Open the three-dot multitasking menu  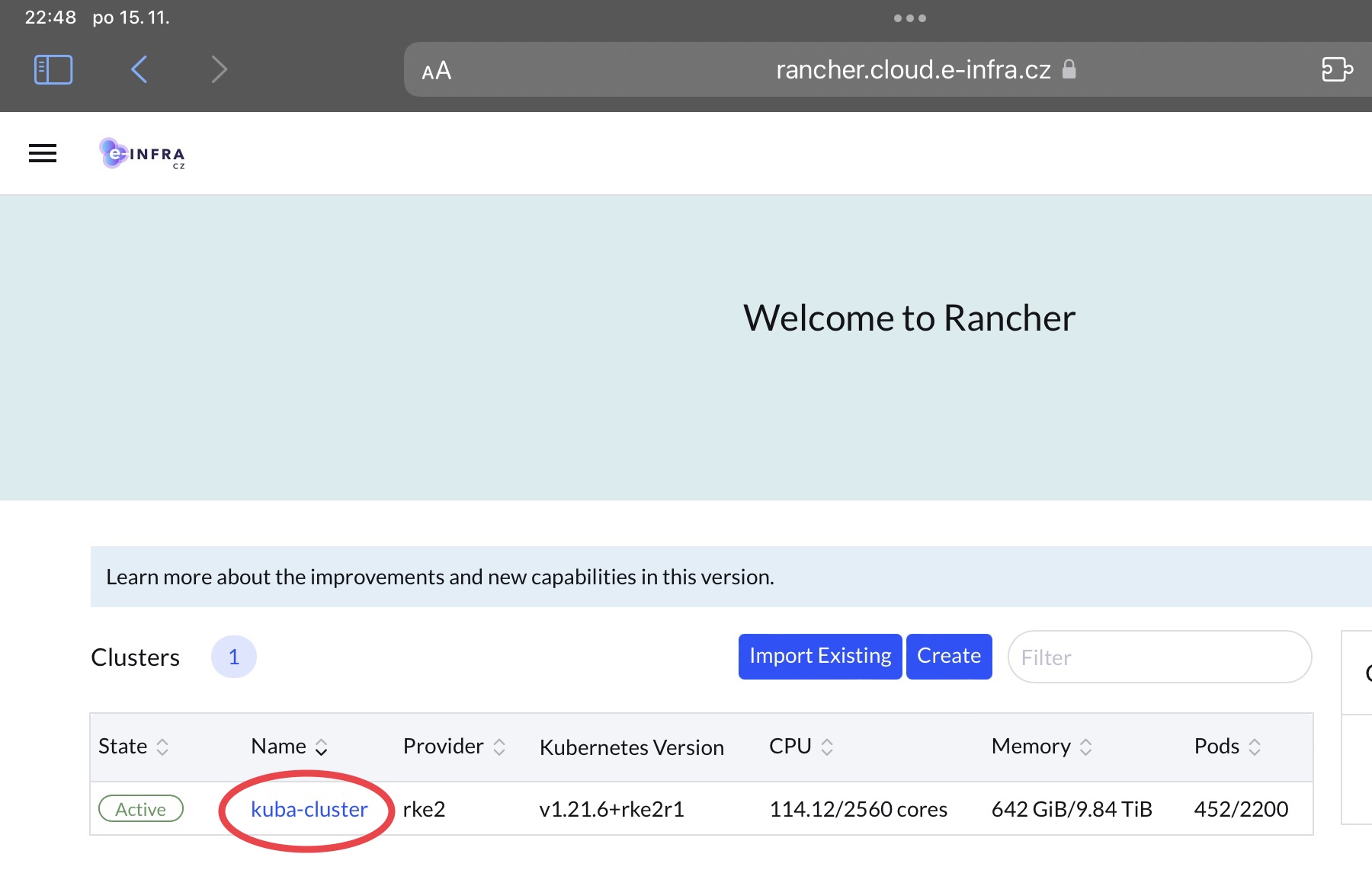tap(910, 18)
